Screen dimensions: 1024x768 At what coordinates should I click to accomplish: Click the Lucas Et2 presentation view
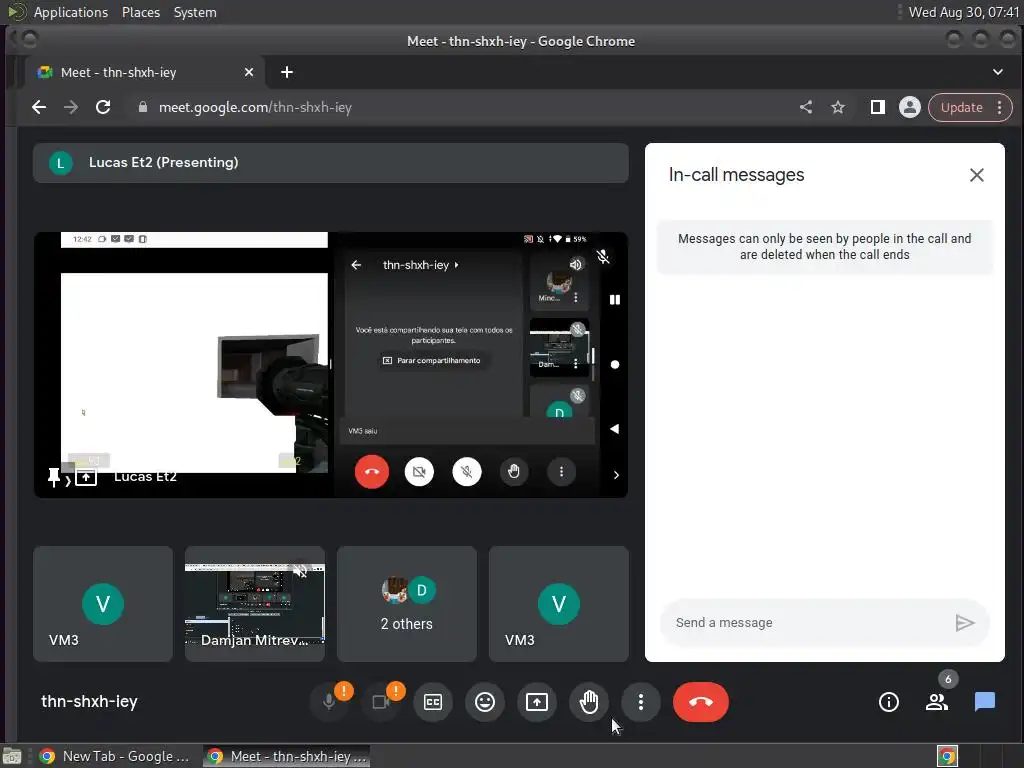(331, 364)
